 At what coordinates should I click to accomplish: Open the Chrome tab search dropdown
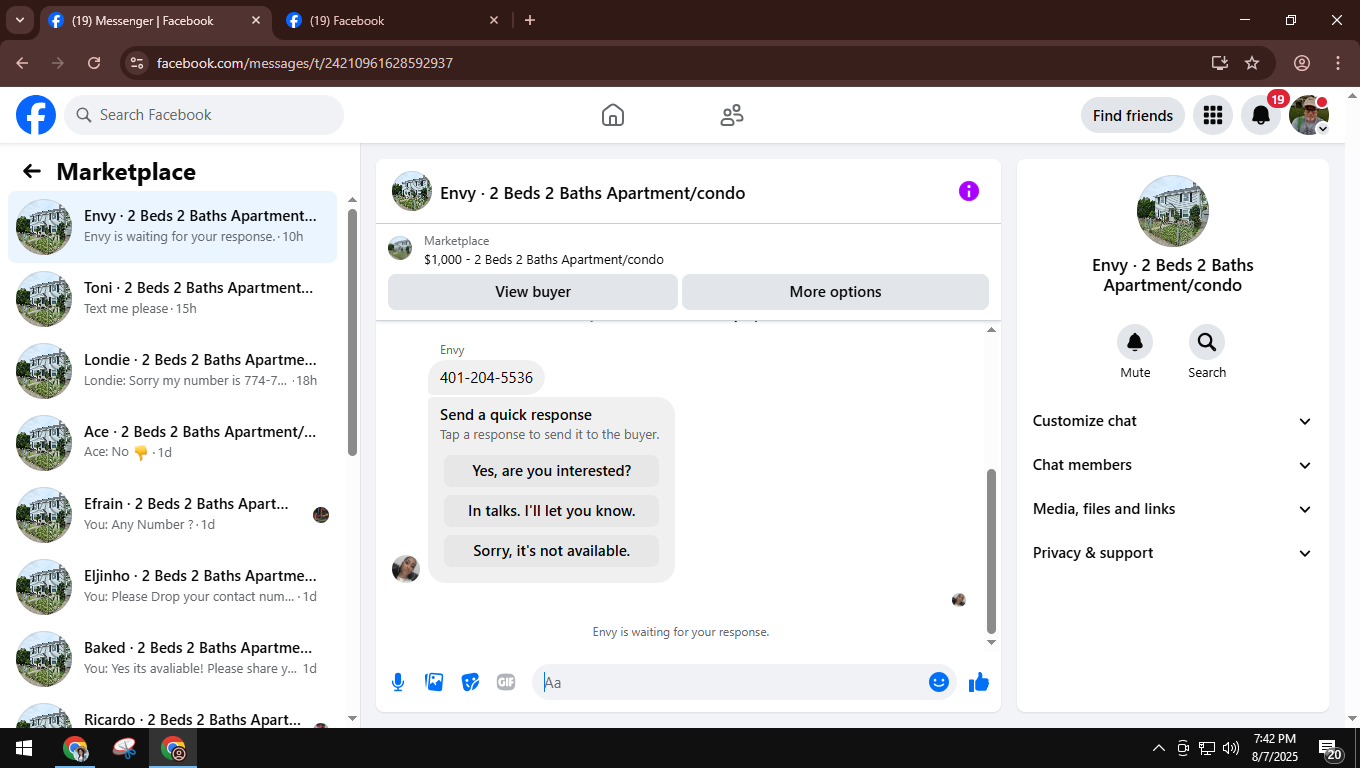click(19, 20)
